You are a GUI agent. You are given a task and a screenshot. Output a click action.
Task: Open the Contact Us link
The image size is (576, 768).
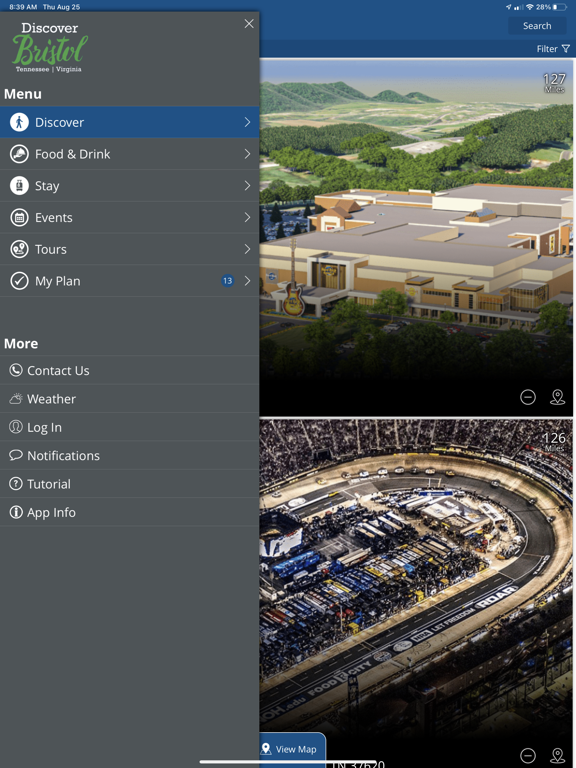click(x=129, y=370)
